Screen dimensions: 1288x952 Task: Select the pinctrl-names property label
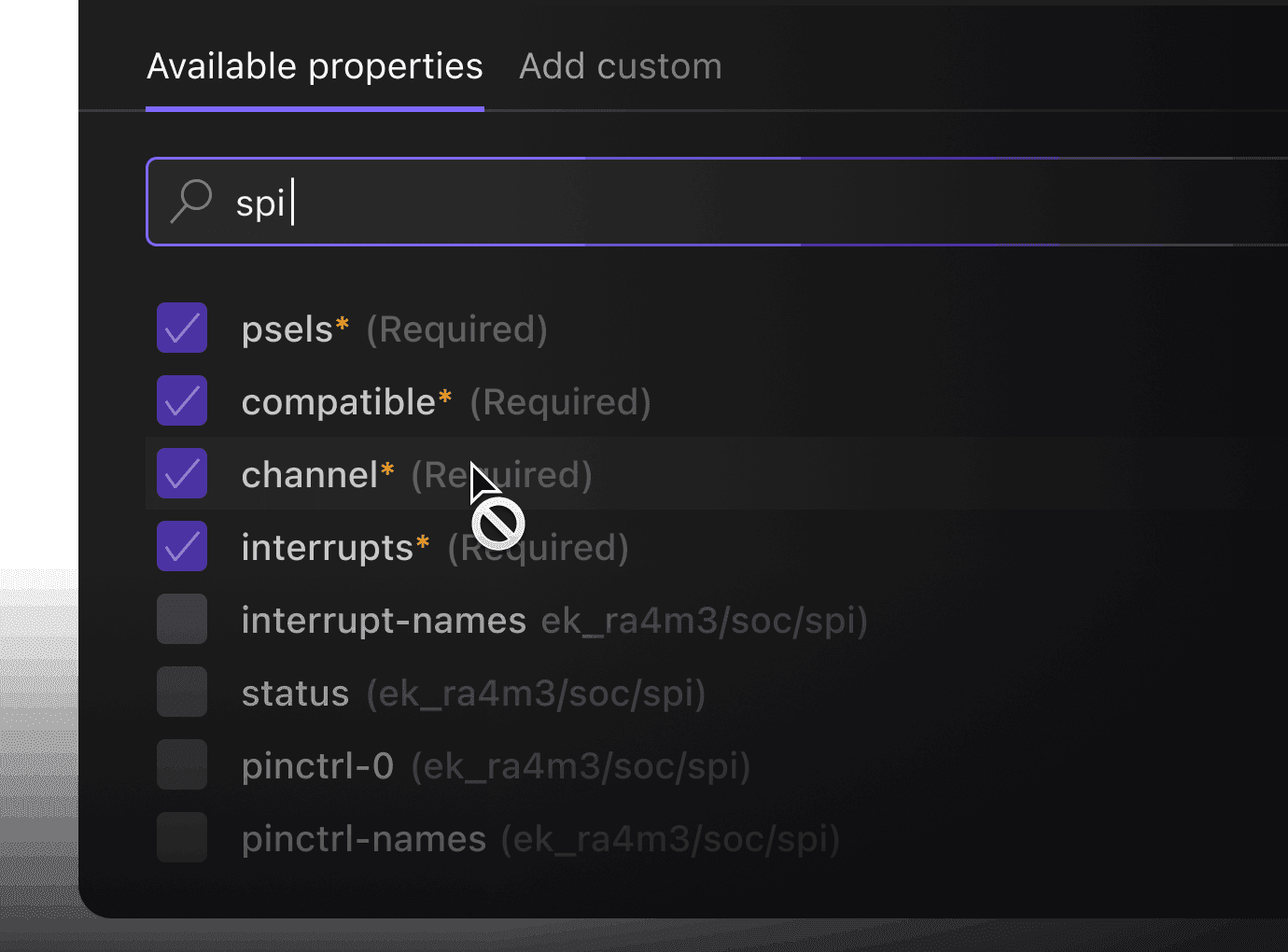coord(363,839)
